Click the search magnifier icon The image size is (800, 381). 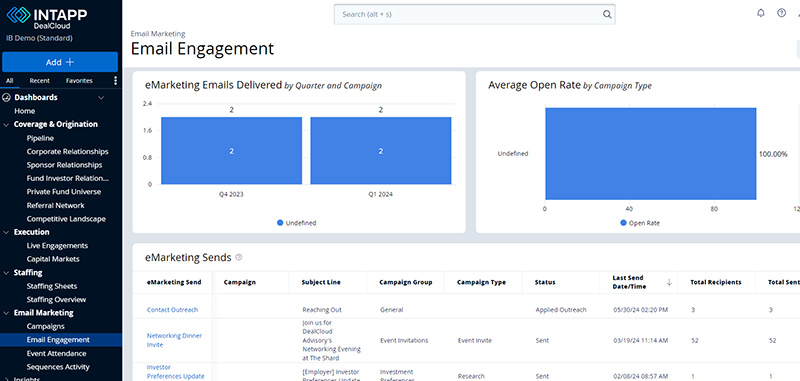[607, 14]
